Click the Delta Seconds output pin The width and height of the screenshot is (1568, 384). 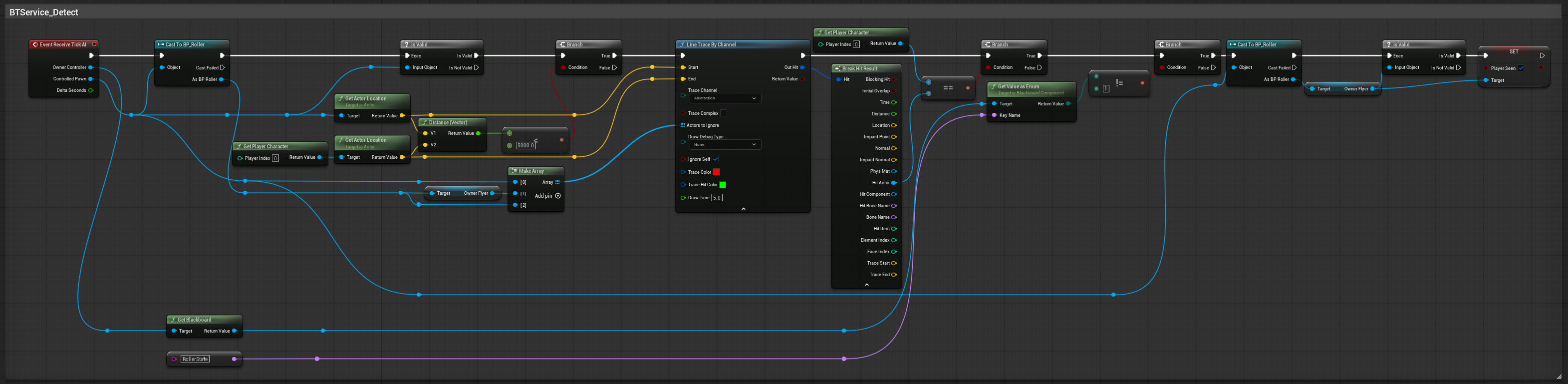pyautogui.click(x=91, y=90)
